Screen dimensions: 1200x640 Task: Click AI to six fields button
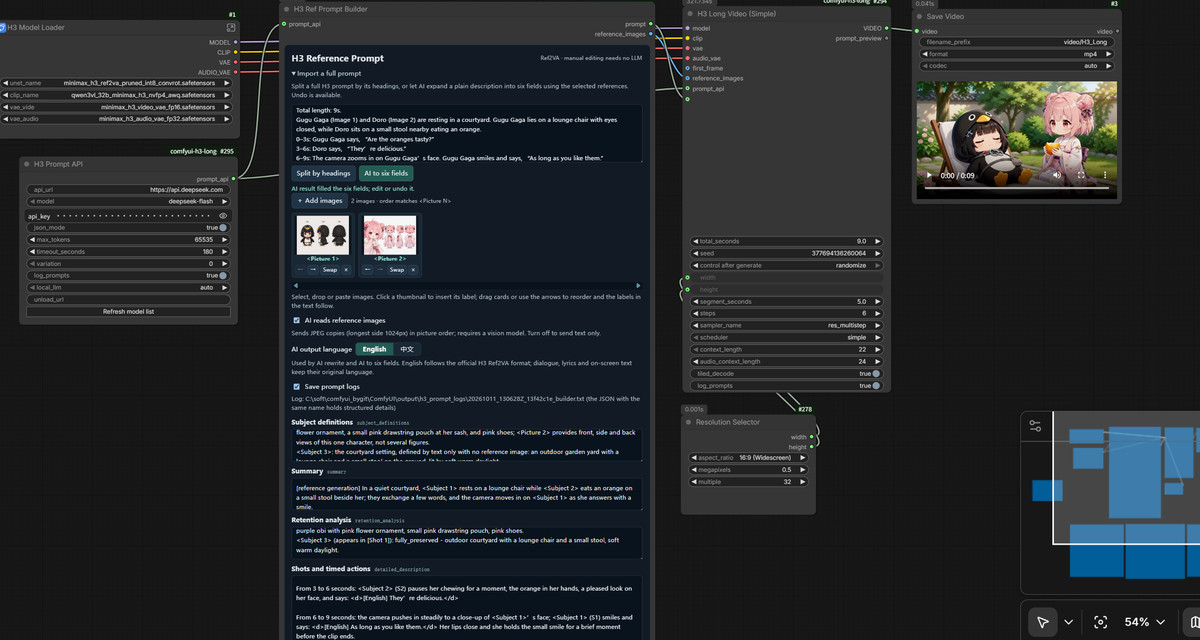(385, 173)
